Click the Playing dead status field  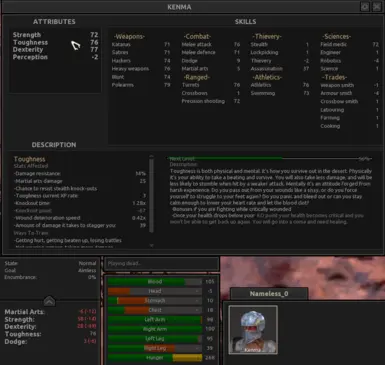(x=162, y=263)
